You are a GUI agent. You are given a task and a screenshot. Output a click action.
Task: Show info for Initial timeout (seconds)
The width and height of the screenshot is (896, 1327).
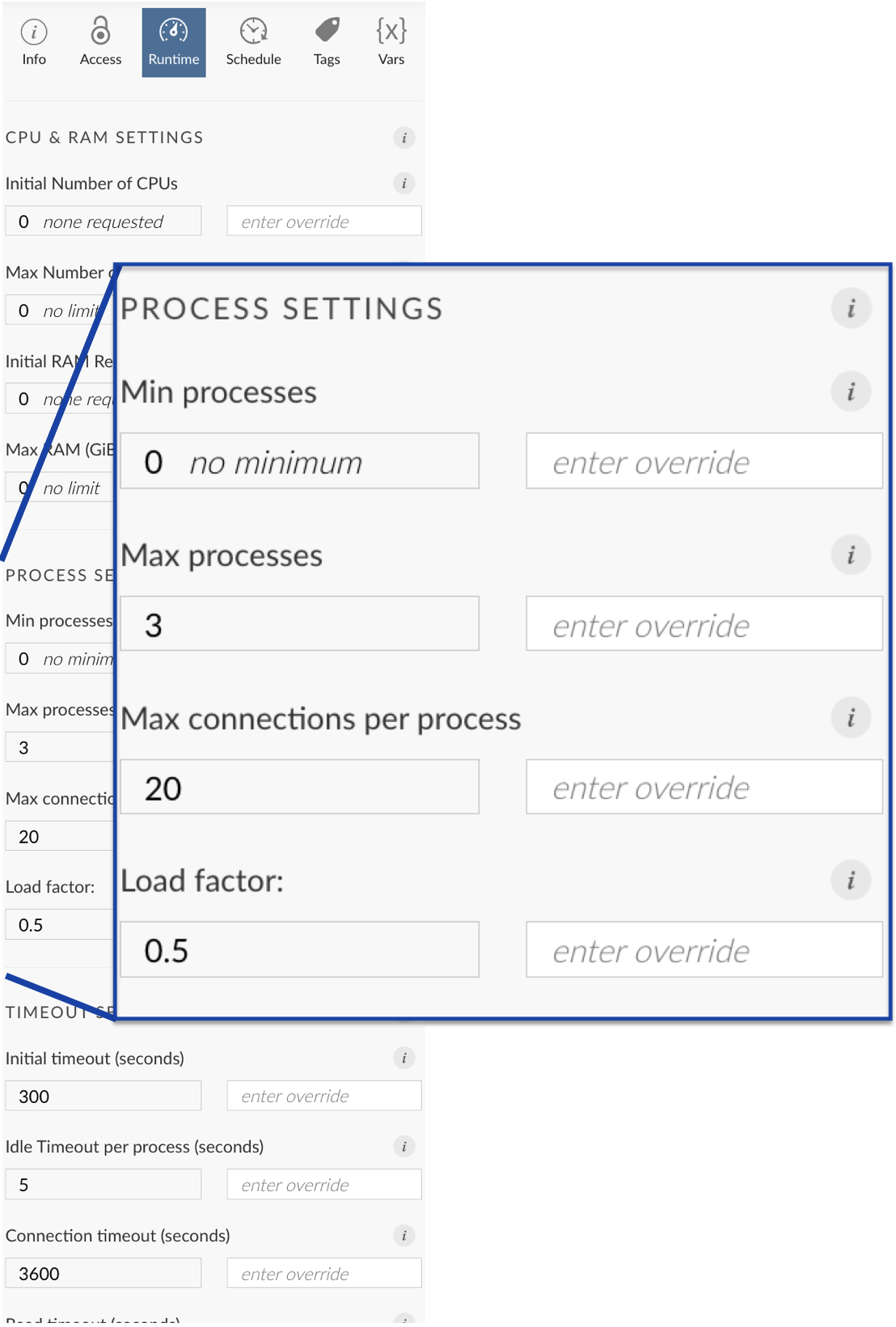[x=404, y=1058]
